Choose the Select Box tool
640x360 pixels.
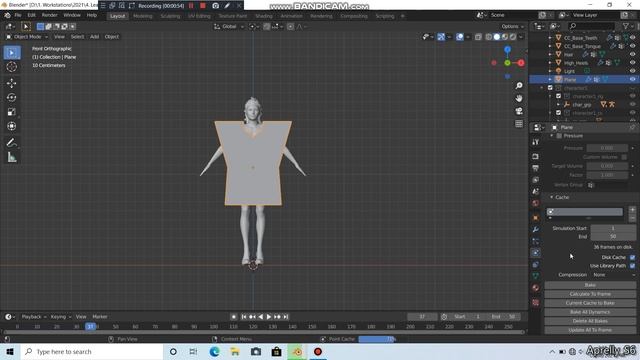click(x=11, y=53)
